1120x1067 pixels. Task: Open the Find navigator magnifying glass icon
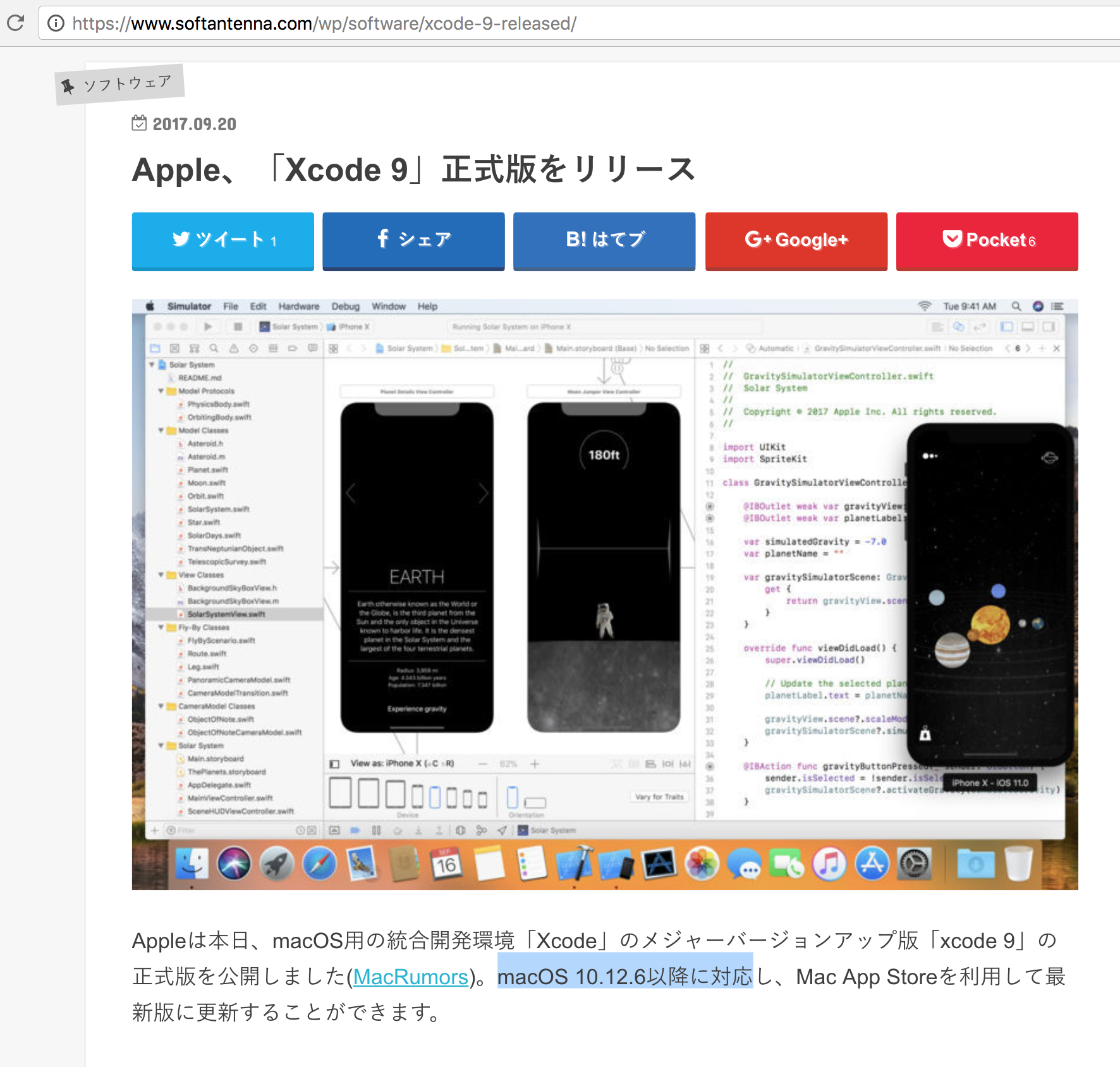click(214, 348)
